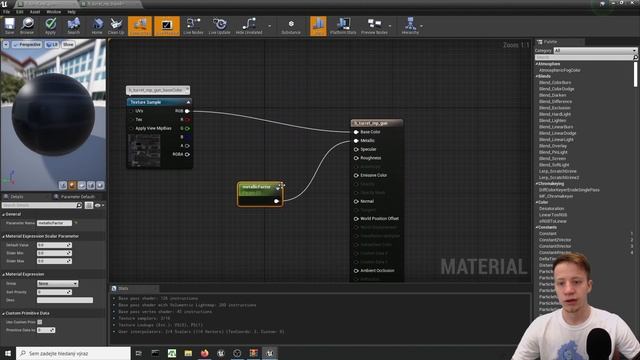
Task: Click the Hierarchy toolbar icon
Action: [x=410, y=26]
